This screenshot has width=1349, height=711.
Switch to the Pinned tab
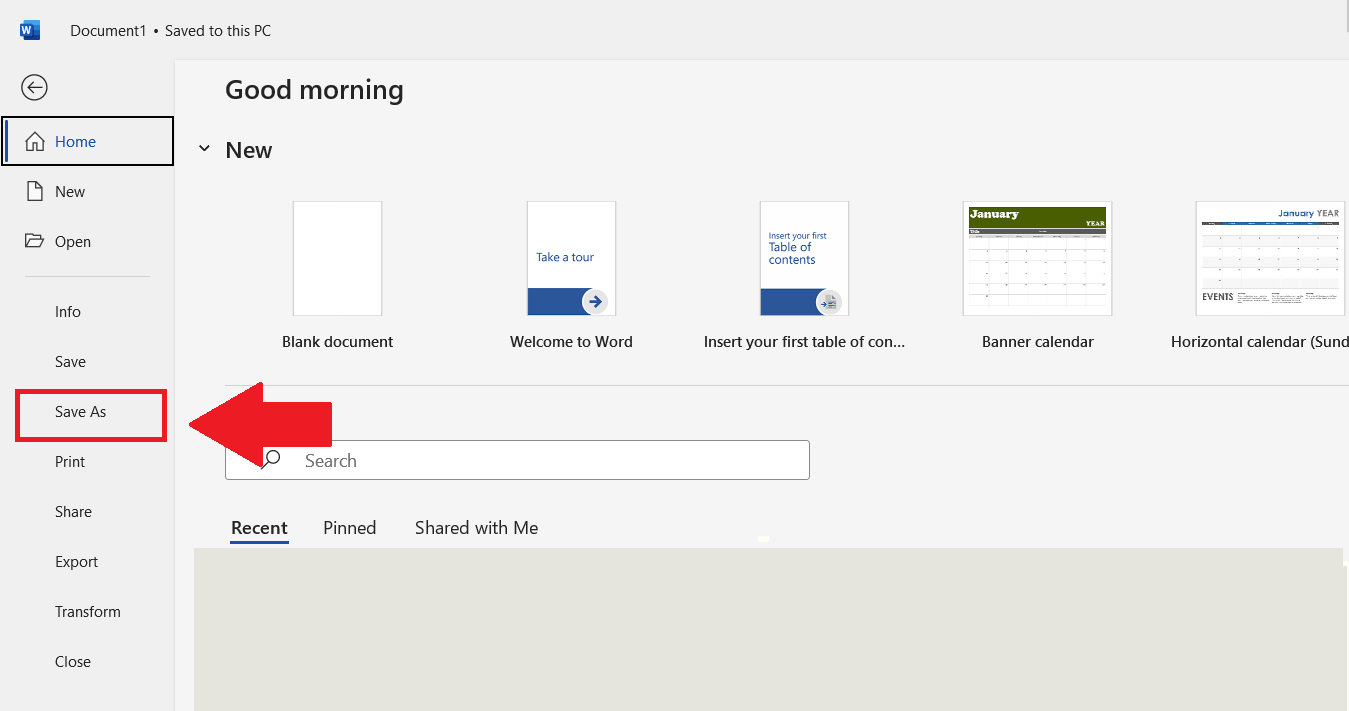coord(349,527)
